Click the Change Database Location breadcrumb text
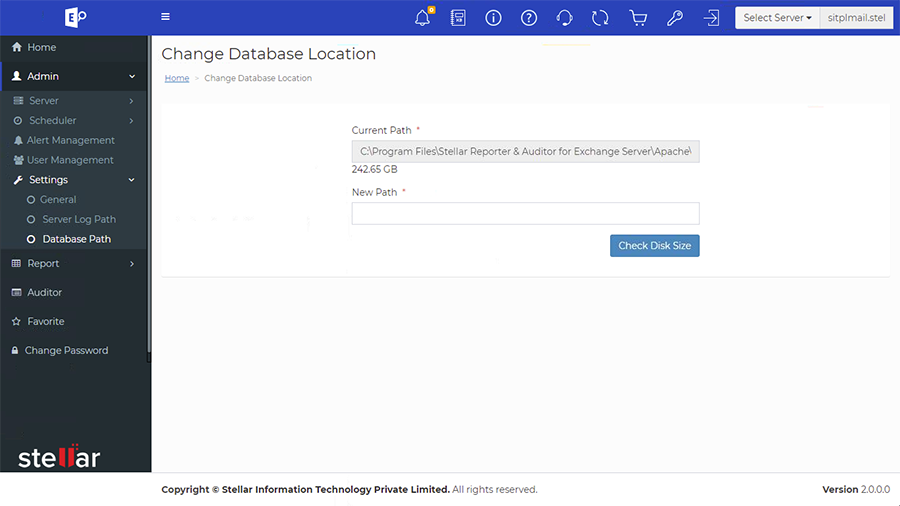The height and width of the screenshot is (506, 900). pyautogui.click(x=258, y=78)
